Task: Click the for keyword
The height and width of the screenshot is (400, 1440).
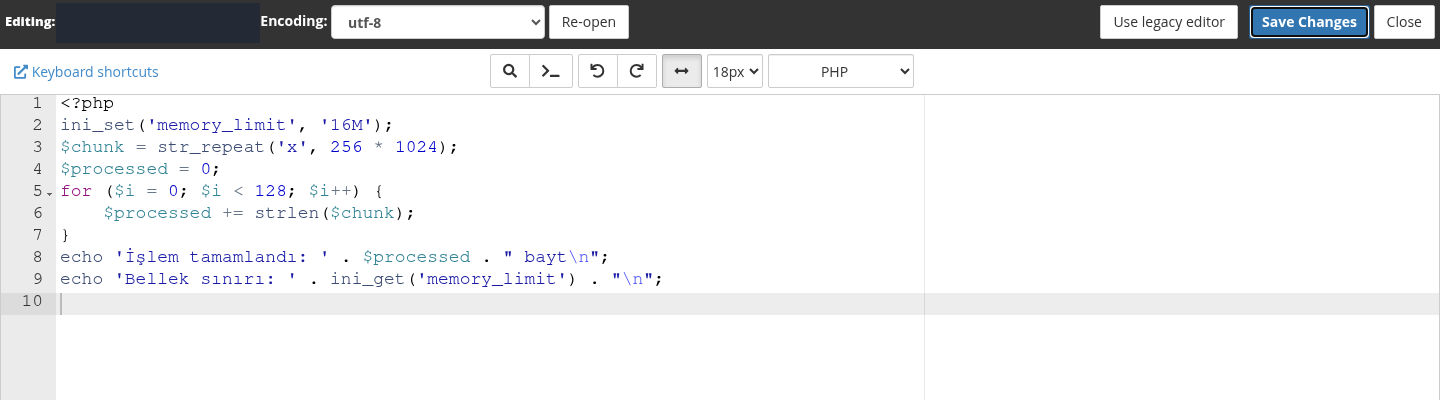Action: tap(76, 191)
